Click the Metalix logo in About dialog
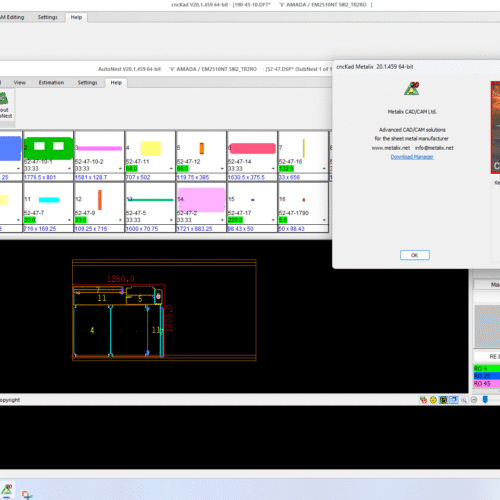Image resolution: width=500 pixels, height=500 pixels. (x=412, y=89)
